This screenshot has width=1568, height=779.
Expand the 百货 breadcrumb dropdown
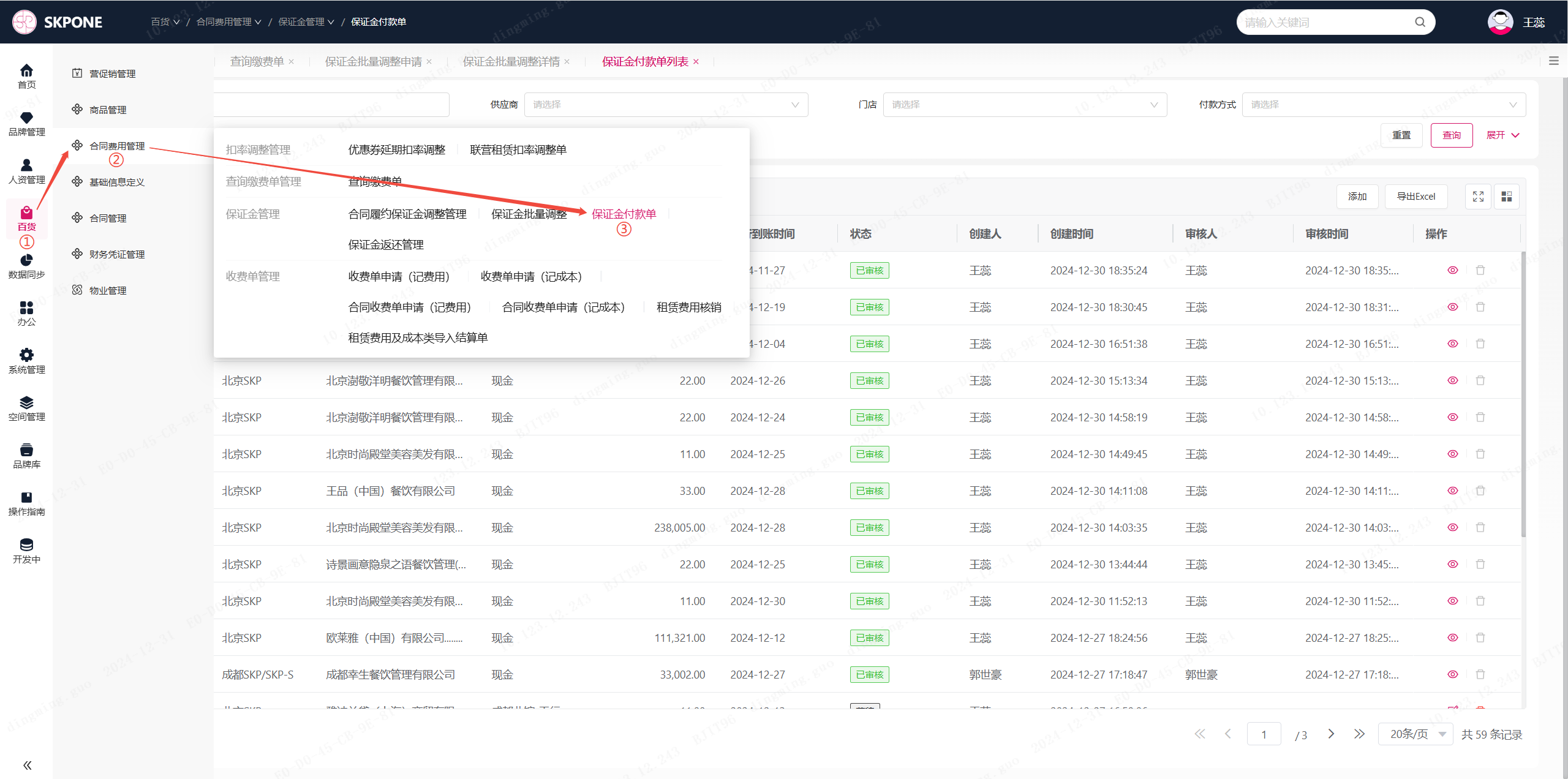[165, 22]
